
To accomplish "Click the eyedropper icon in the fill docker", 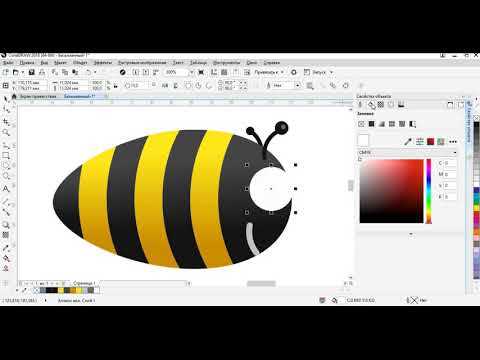I will pyautogui.click(x=408, y=142).
